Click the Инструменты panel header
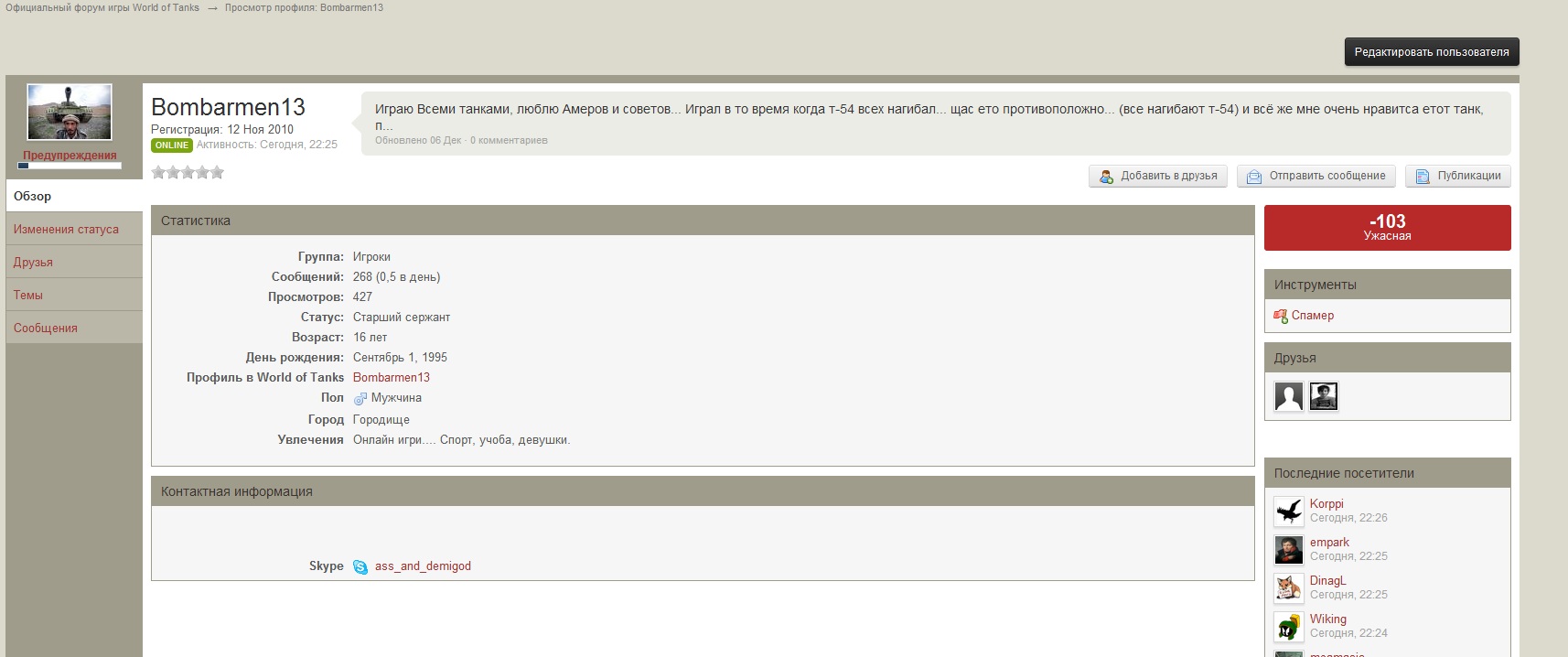This screenshot has width=1568, height=657. [x=1388, y=285]
